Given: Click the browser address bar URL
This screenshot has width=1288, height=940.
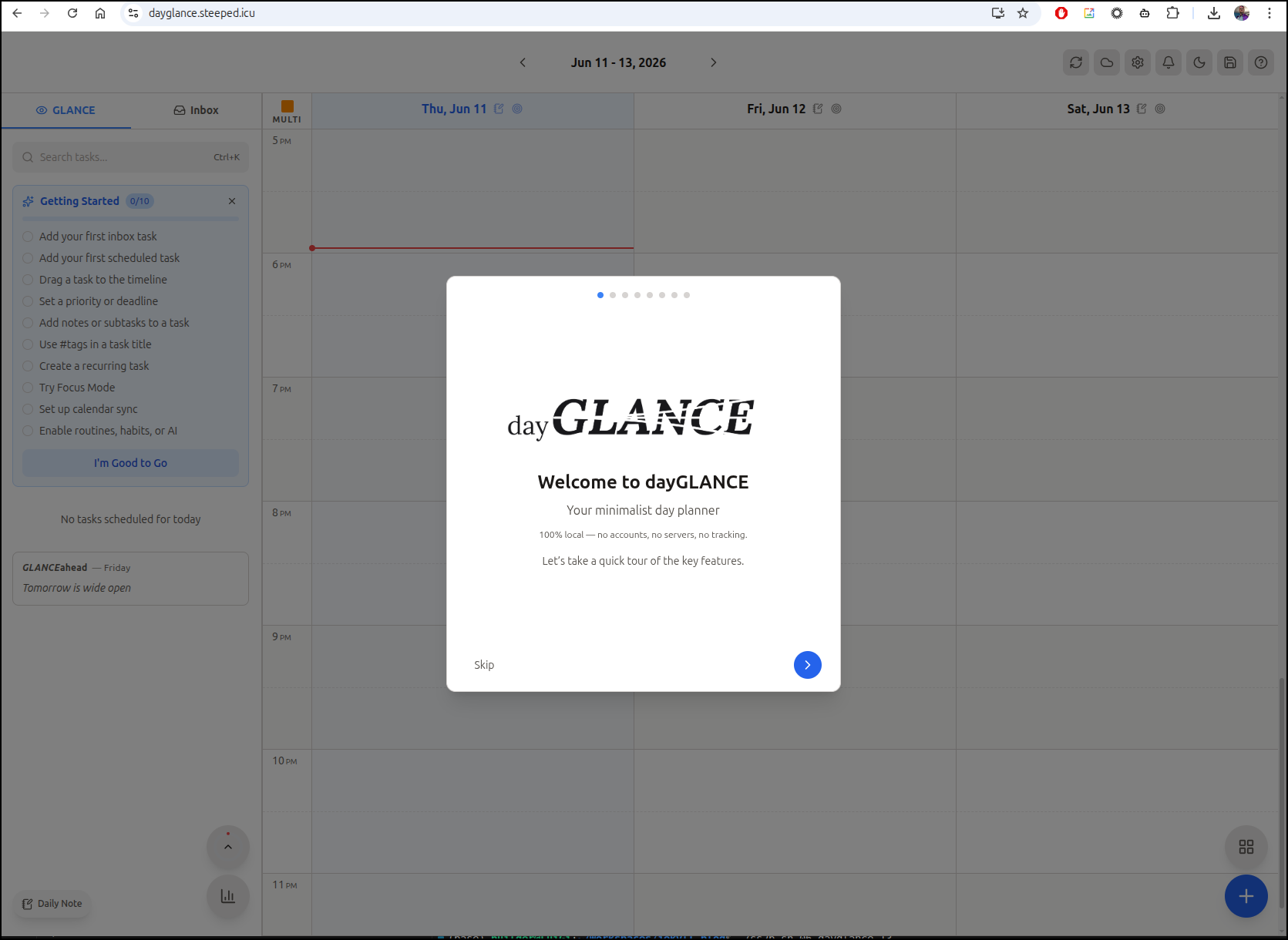Looking at the screenshot, I should [202, 13].
